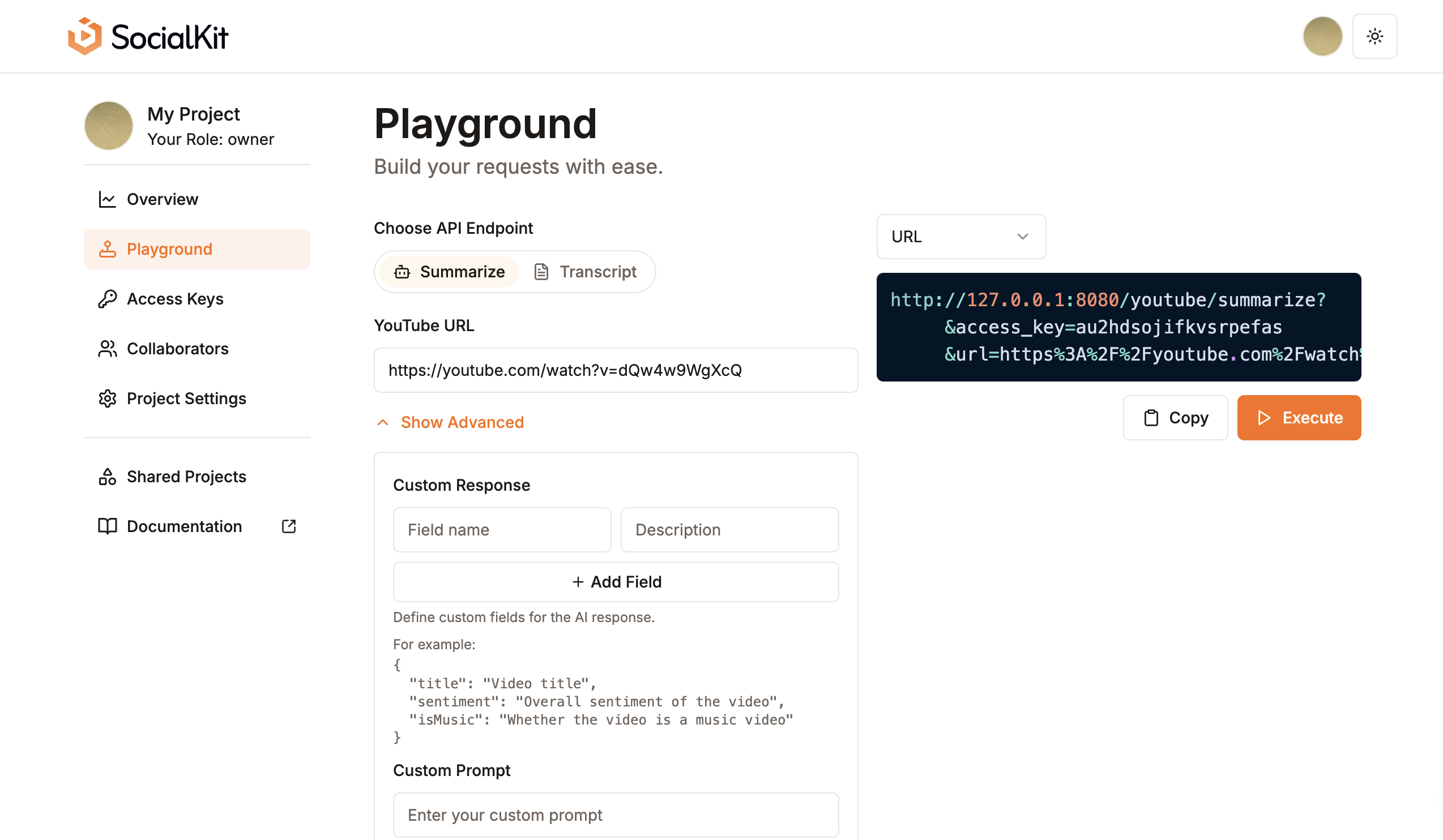Open Collaborators from the sidebar
The image size is (1443, 840).
pos(177,349)
